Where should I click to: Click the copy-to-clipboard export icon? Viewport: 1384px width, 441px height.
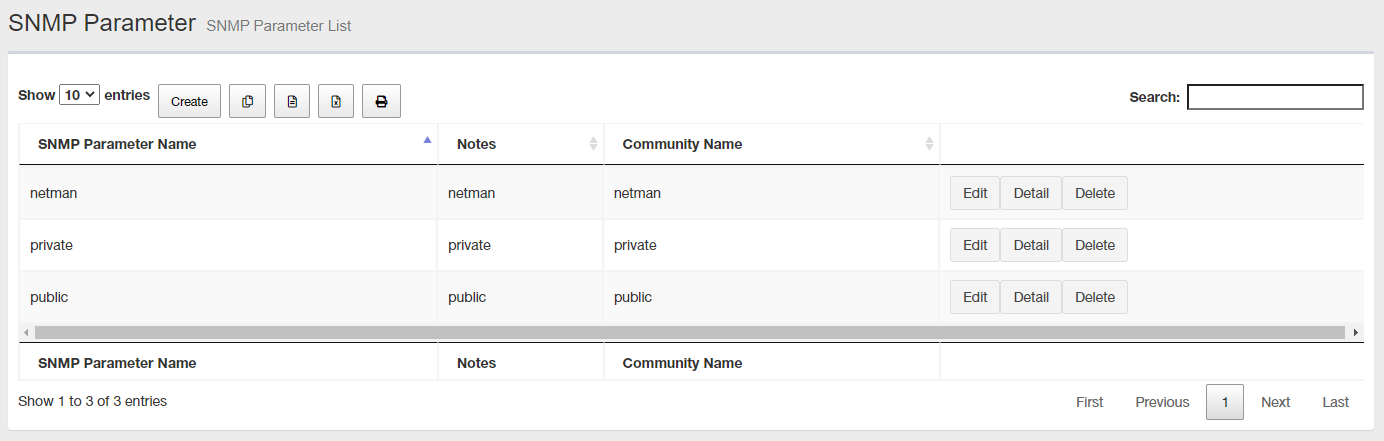(x=248, y=101)
